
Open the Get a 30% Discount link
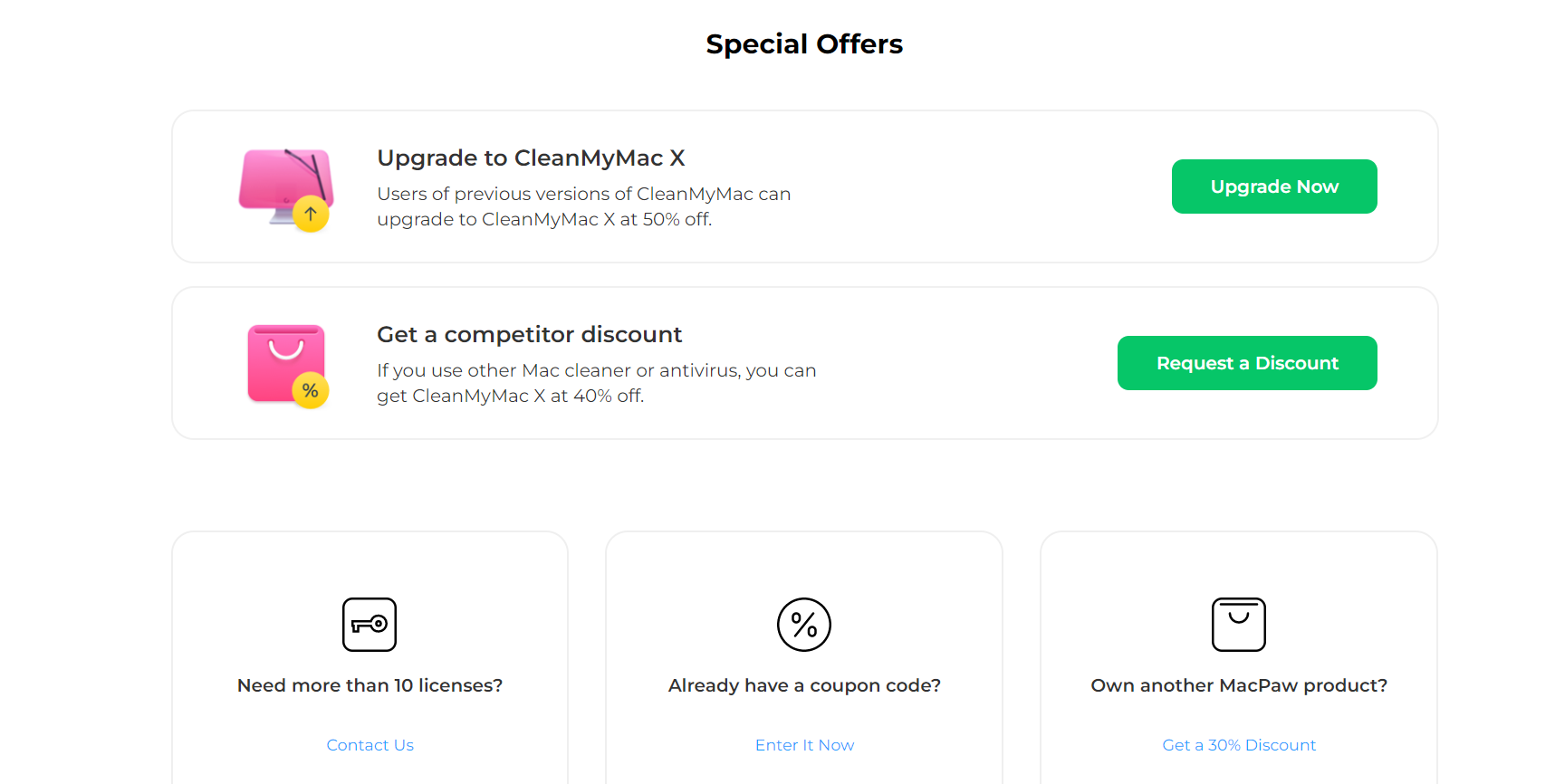click(1238, 745)
